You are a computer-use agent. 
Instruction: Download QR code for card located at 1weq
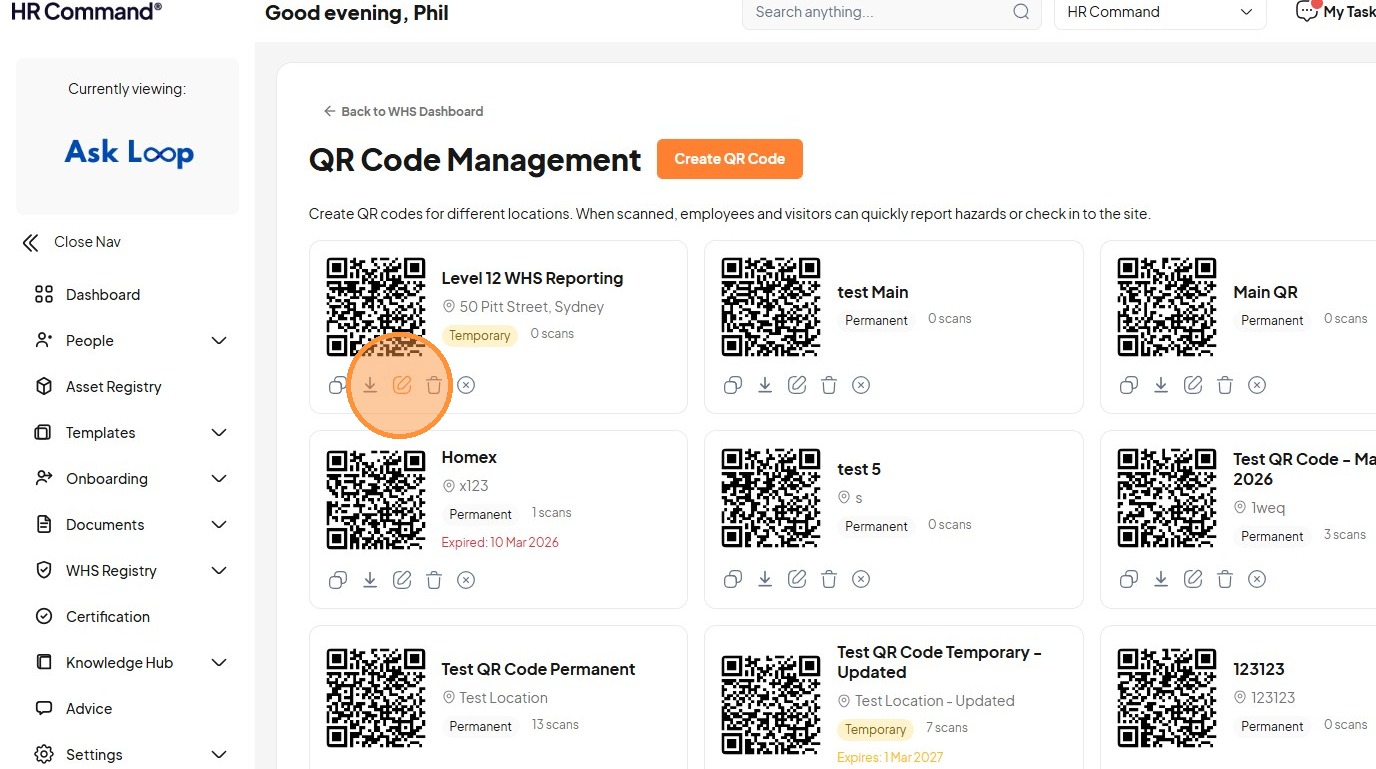[1161, 579]
